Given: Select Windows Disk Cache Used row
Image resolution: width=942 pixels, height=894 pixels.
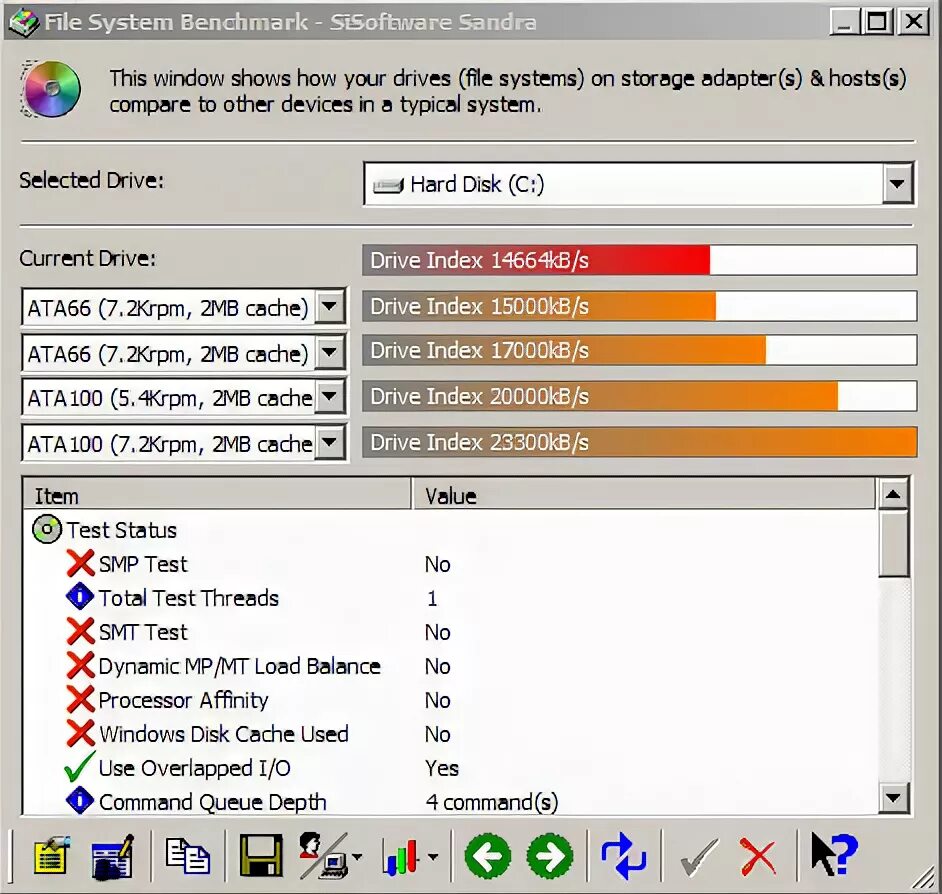Looking at the screenshot, I should tap(449, 734).
